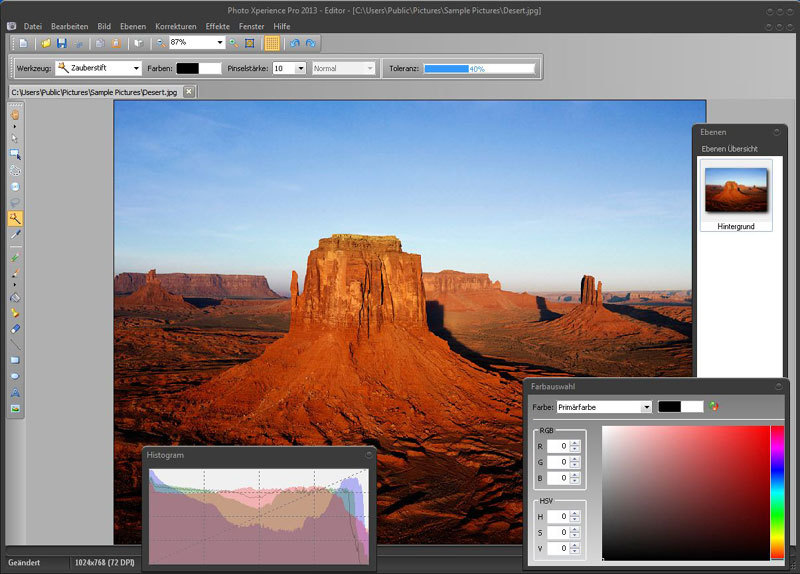Select the Hand pan tool
Viewport: 800px width, 574px height.
pos(15,115)
